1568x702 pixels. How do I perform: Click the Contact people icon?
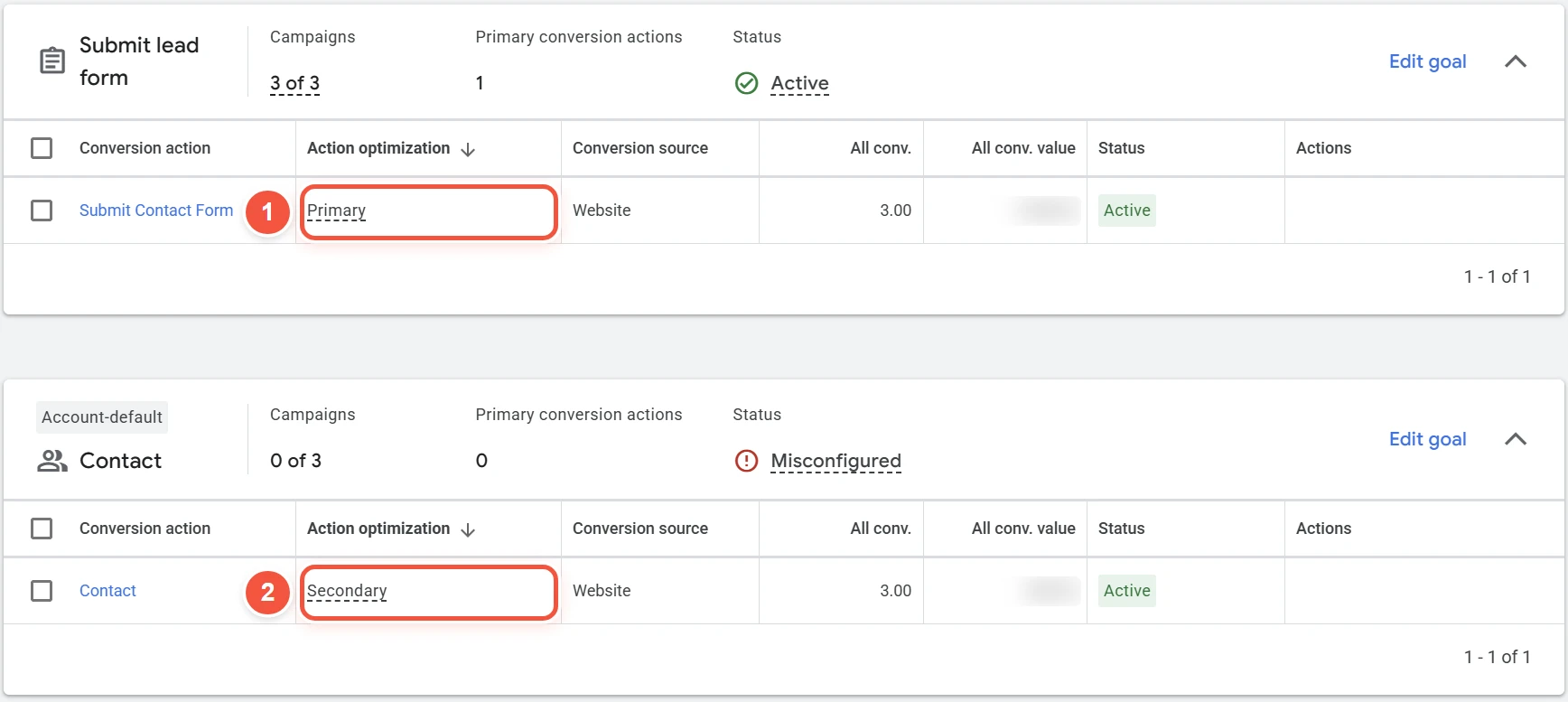52,461
